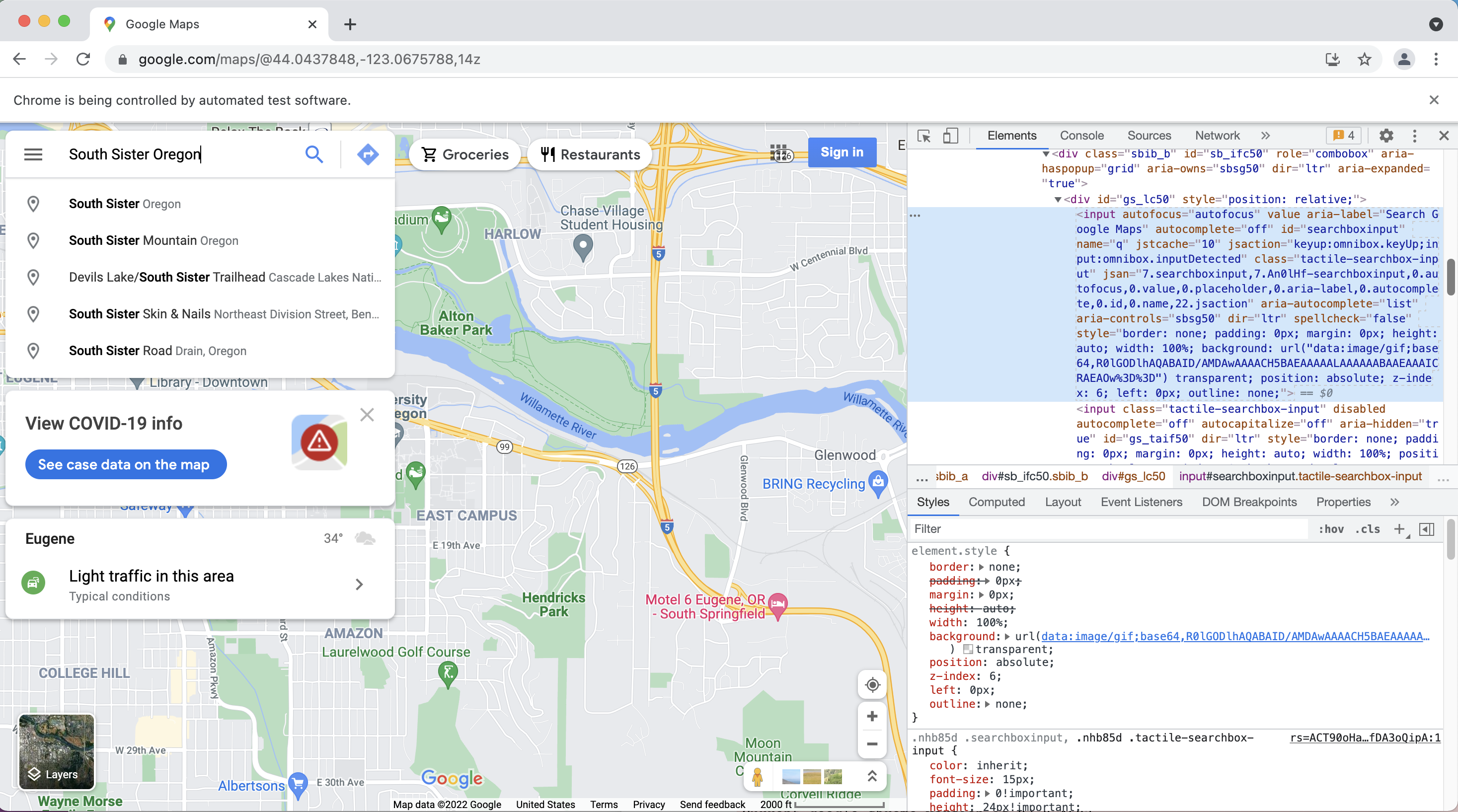The image size is (1458, 812).
Task: Click the search magnifier icon
Action: coord(314,154)
